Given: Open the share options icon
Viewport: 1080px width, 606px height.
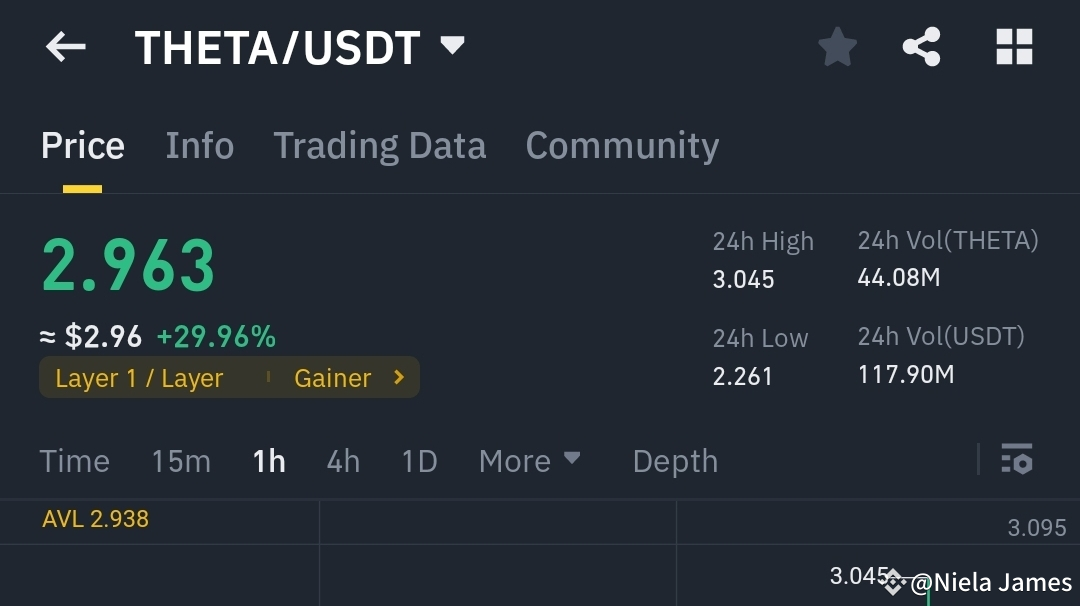Looking at the screenshot, I should pos(921,46).
